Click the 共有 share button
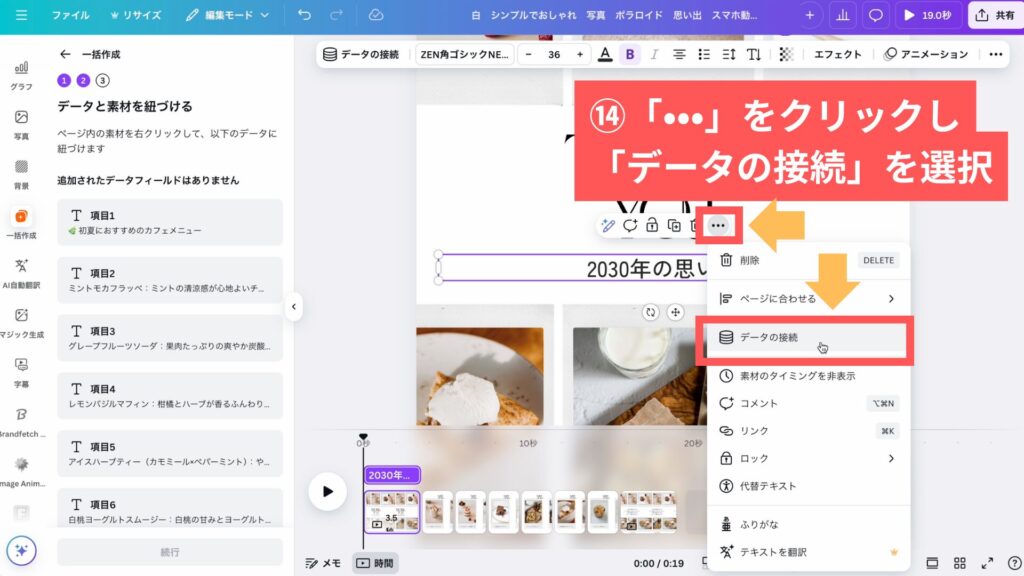This screenshot has height=576, width=1024. click(995, 15)
